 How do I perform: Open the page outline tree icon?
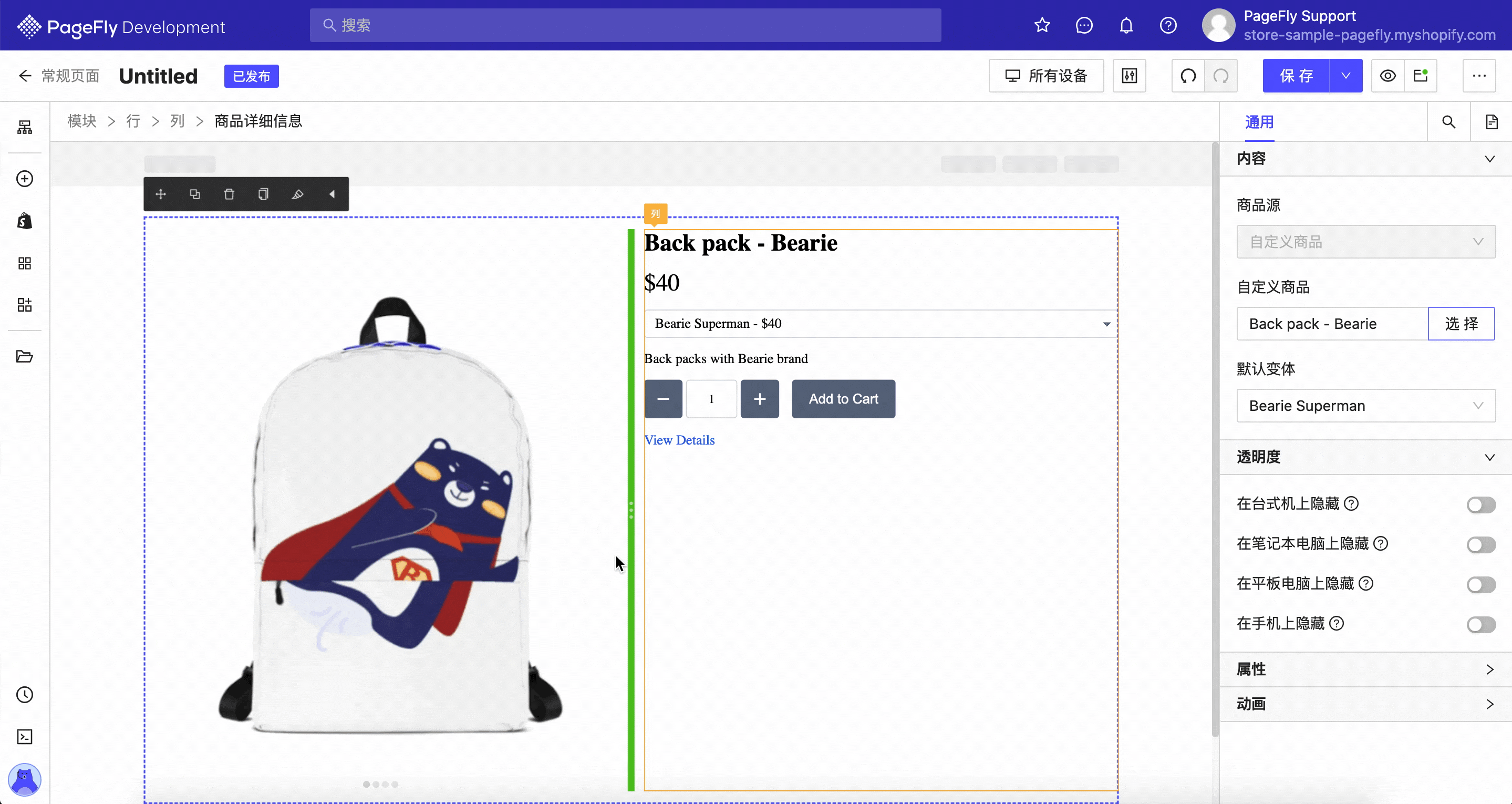(x=25, y=128)
